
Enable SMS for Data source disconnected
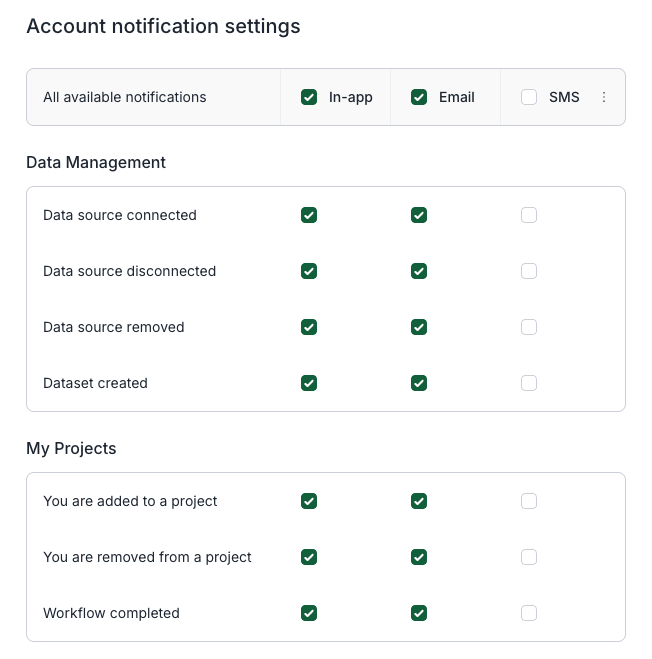pos(529,271)
